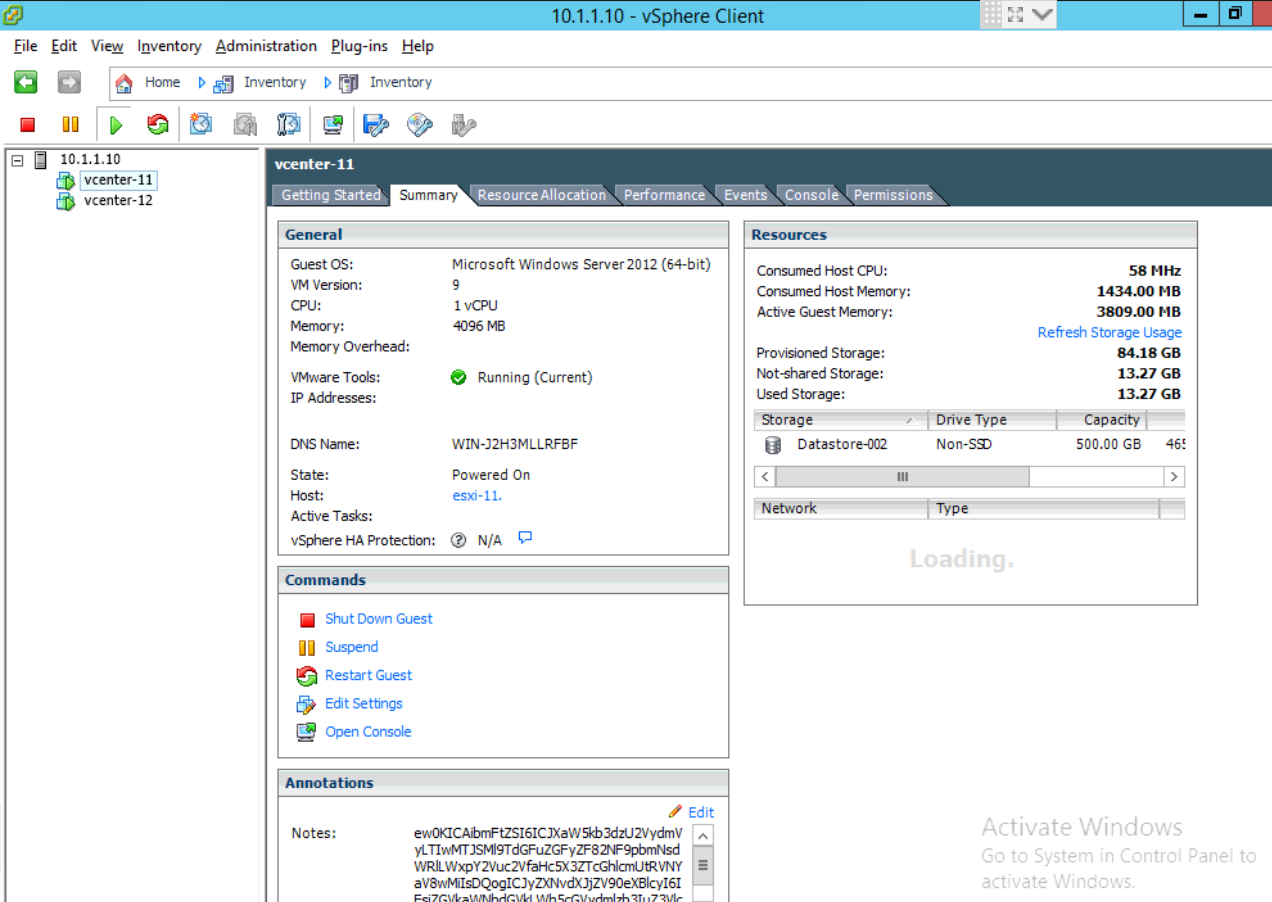Click the Refresh Storage Usage link
Image resolution: width=1272 pixels, height=902 pixels.
point(1110,332)
